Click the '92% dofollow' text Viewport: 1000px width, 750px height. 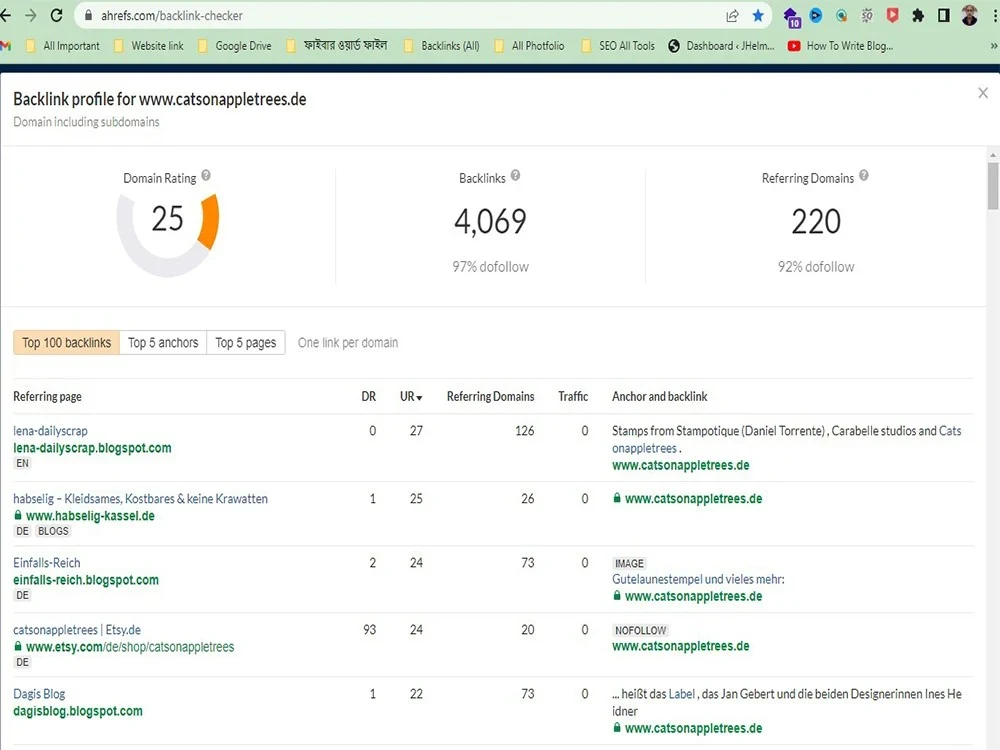(816, 267)
